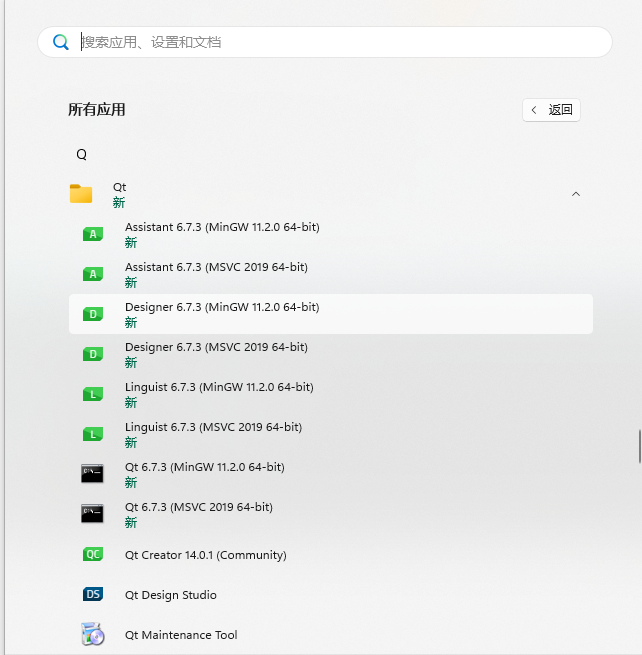This screenshot has width=642, height=655.
Task: Open Designer 6.7.3 MinGW icon
Action: pos(93,314)
